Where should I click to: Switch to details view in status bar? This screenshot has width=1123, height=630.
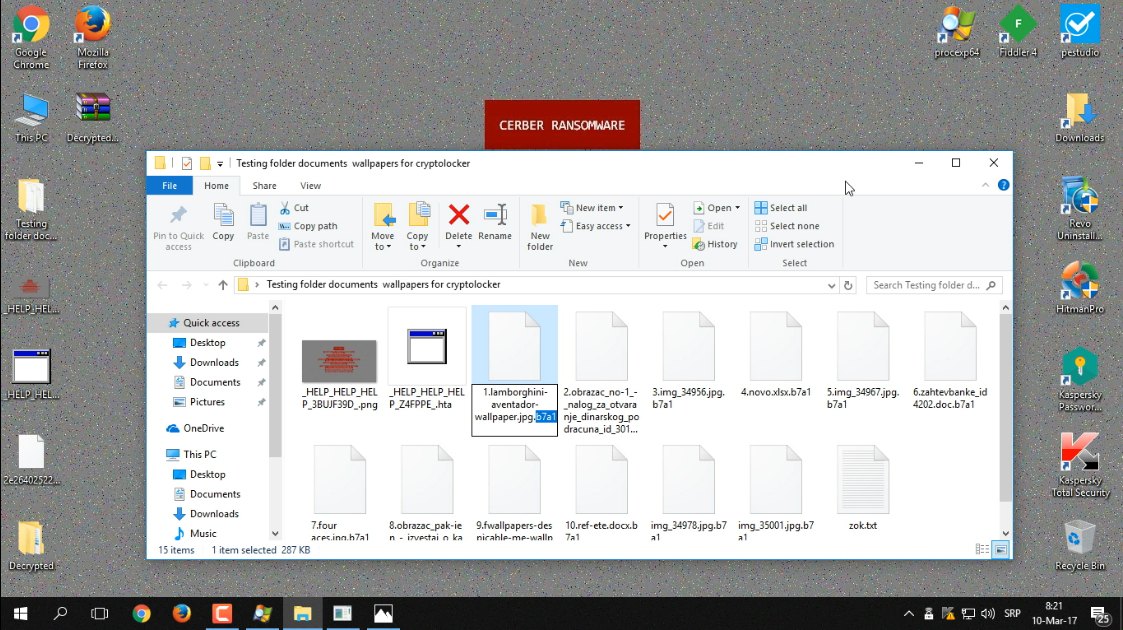click(983, 549)
